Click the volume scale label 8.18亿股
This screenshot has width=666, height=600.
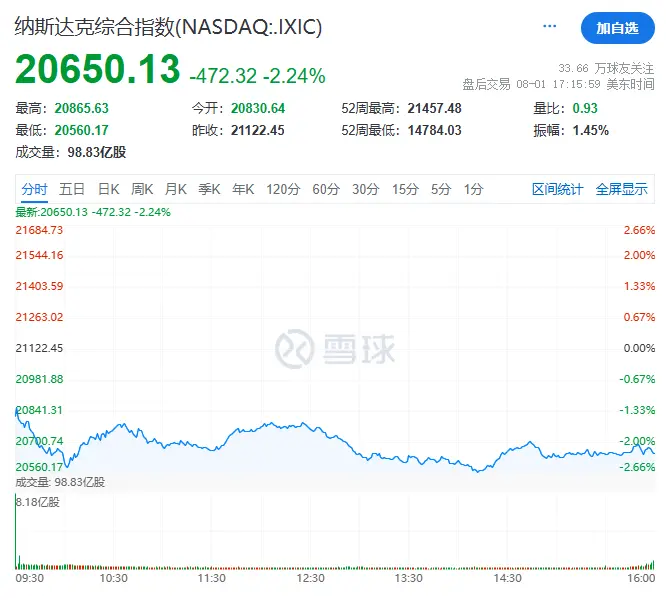37,502
